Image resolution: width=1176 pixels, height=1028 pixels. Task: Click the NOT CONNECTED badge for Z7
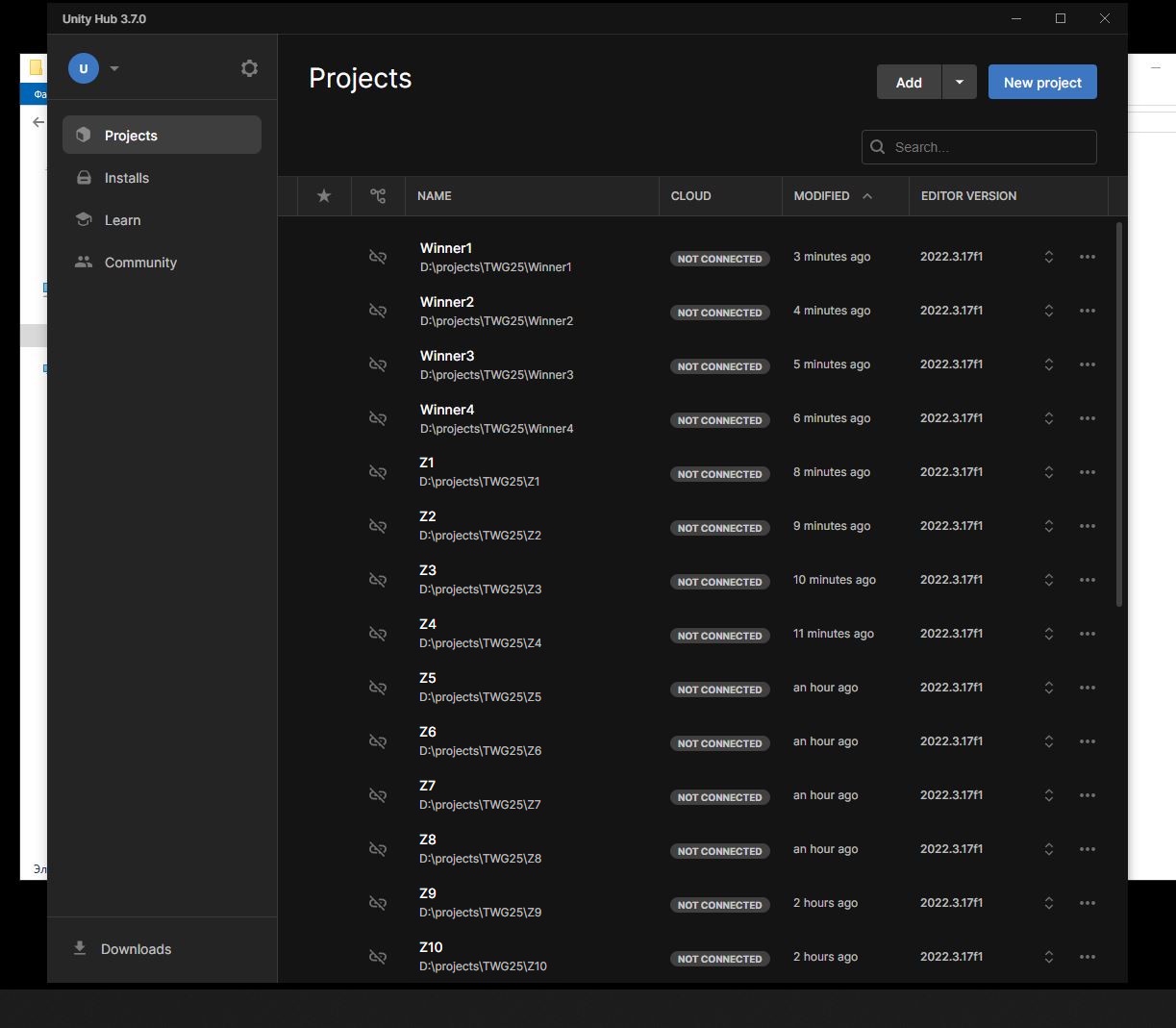[720, 797]
